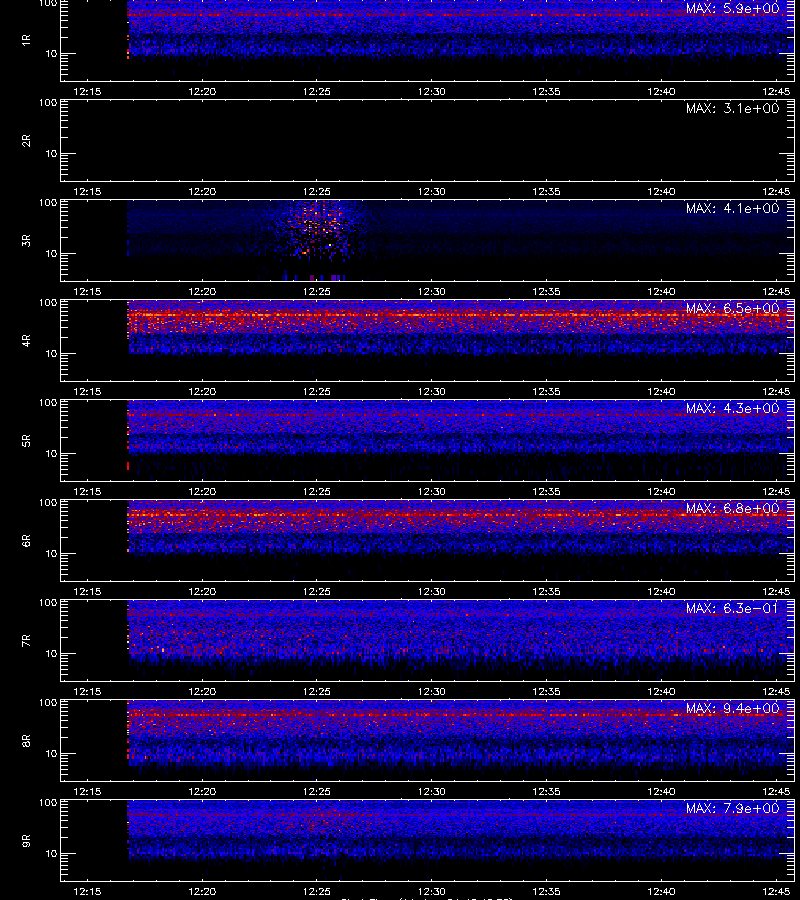Click the "100" y-axis tick of panel 6R
The image size is (800, 900).
48,503
